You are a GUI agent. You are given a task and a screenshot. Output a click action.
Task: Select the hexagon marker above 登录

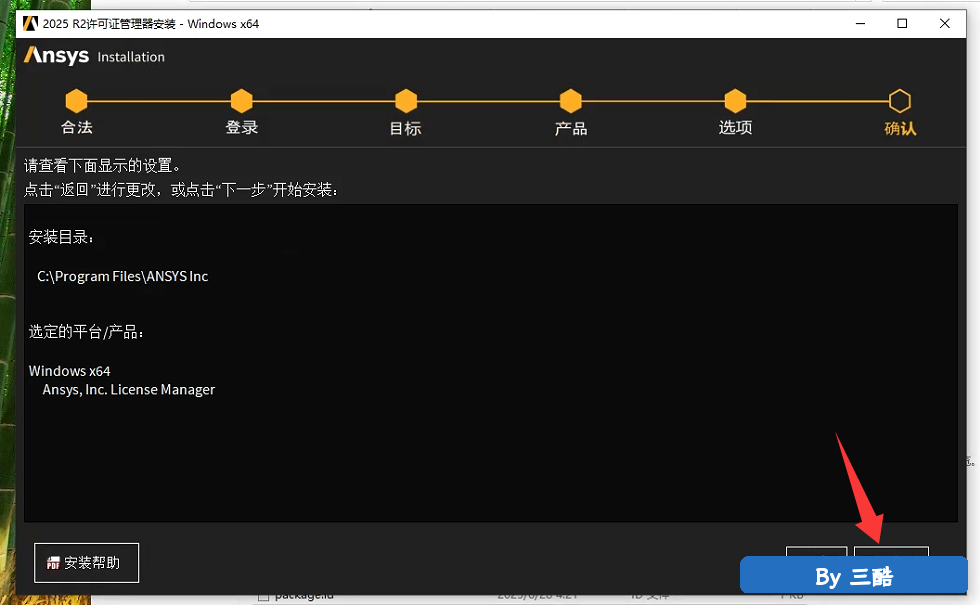241,101
